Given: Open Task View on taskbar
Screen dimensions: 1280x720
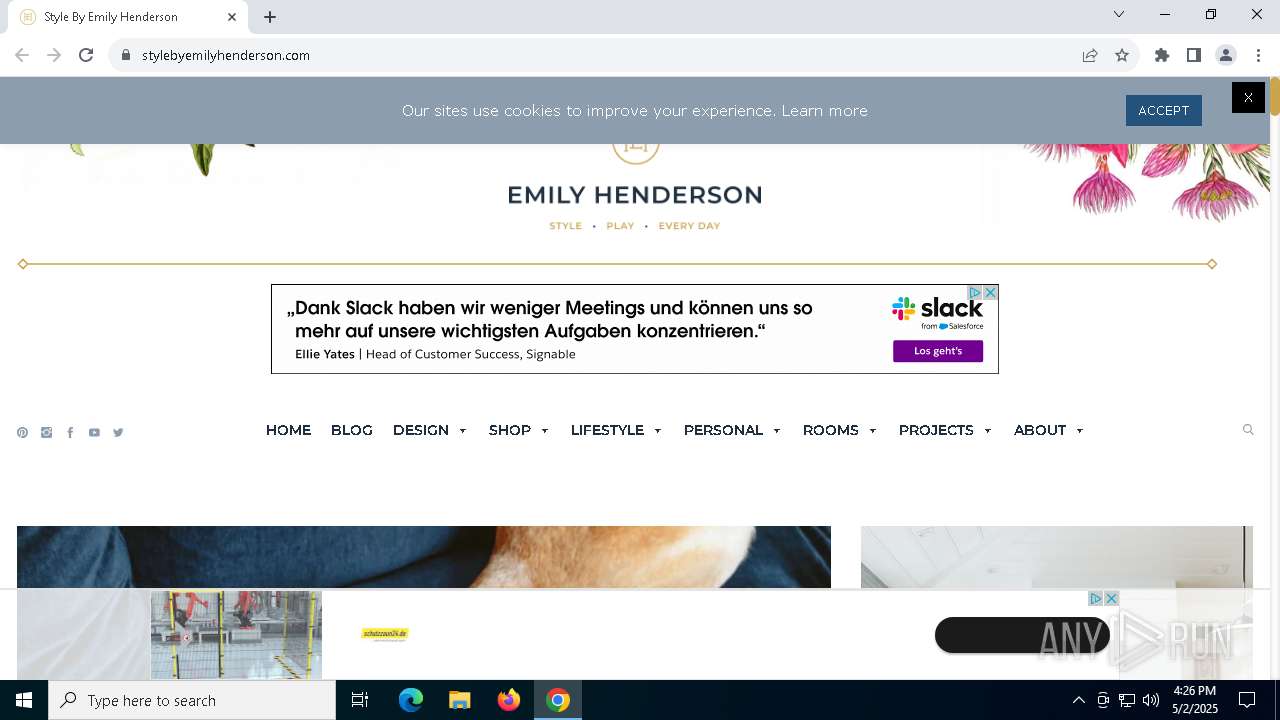Looking at the screenshot, I should [360, 700].
